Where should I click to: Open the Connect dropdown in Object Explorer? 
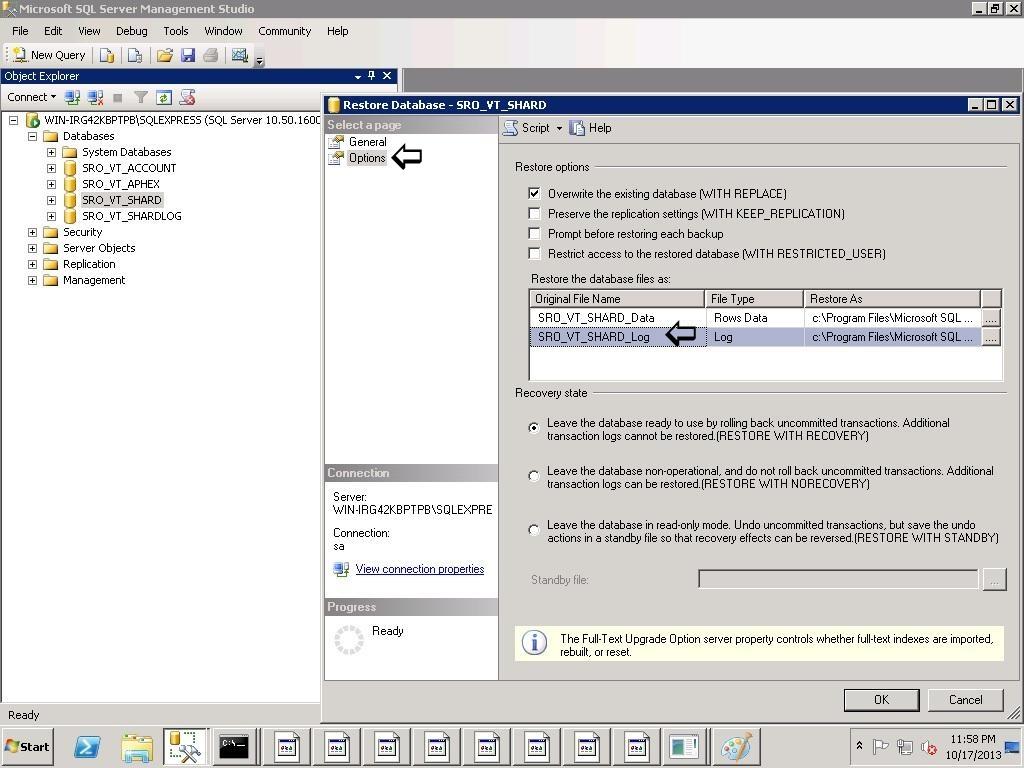click(31, 97)
